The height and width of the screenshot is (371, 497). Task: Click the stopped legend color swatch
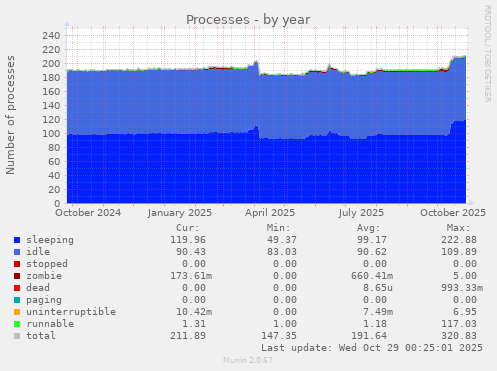17,264
